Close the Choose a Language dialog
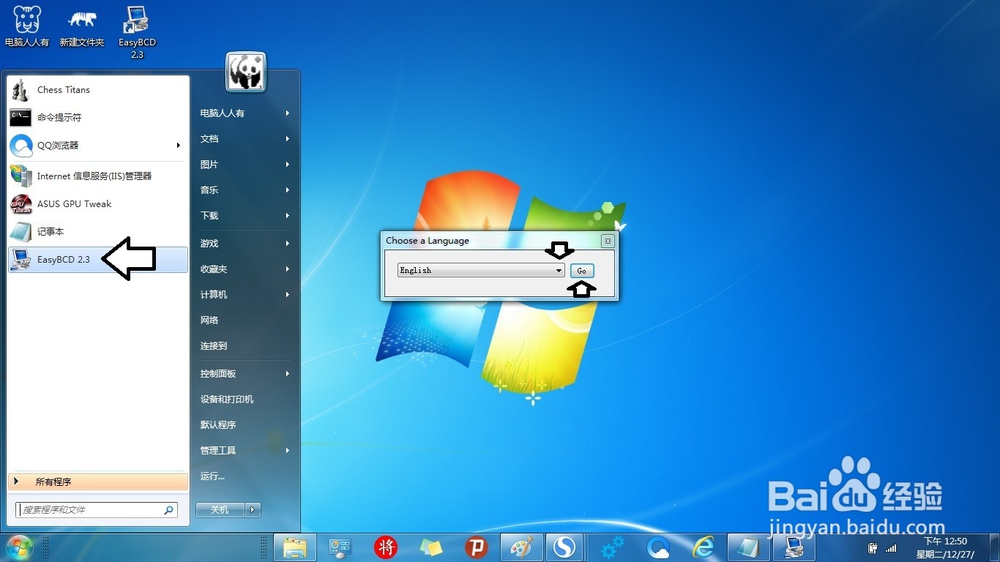 pyautogui.click(x=608, y=240)
